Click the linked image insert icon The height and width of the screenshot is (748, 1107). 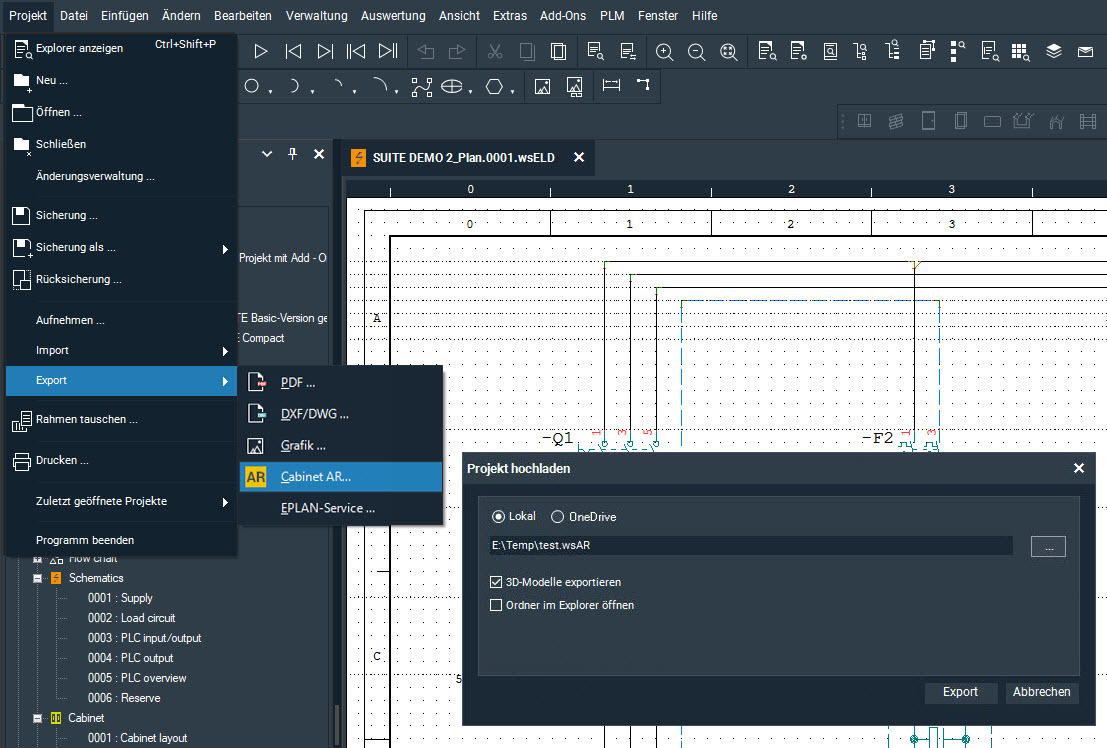point(575,87)
